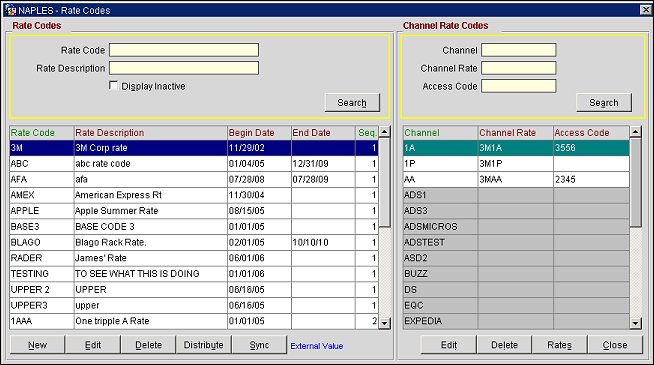The width and height of the screenshot is (654, 365).
Task: Select the EXPEDIA channel row
Action: click(516, 321)
